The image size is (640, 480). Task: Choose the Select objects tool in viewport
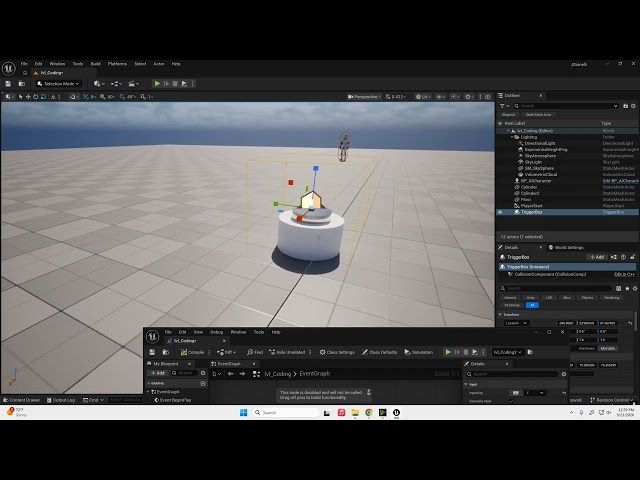[21, 97]
